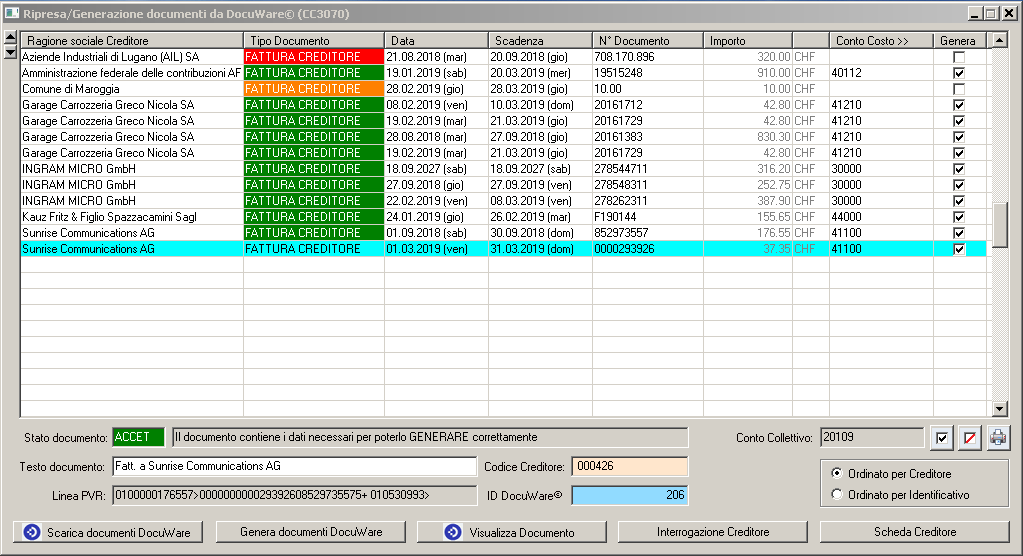The image size is (1023, 556).
Task: Uncheck Genera for Kauz Fritz & Figlio
Action: click(x=959, y=217)
